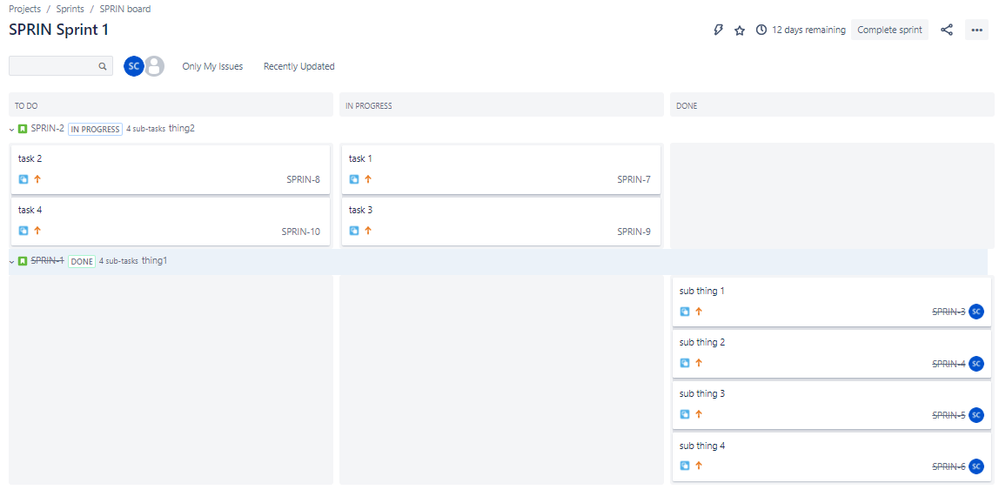Viewport: 999px width, 490px height.
Task: Click the SPRIN-3 issue key
Action: coord(949,312)
